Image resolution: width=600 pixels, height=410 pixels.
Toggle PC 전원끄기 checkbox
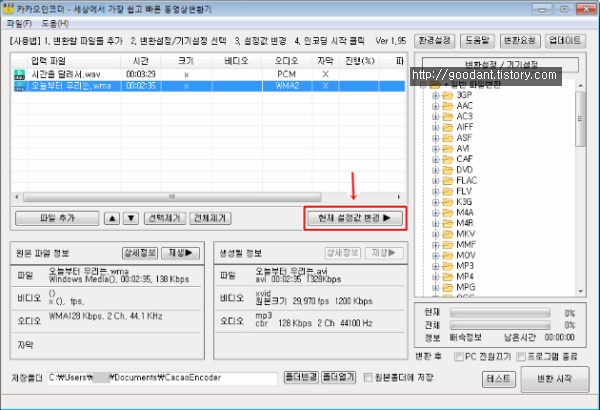point(458,357)
